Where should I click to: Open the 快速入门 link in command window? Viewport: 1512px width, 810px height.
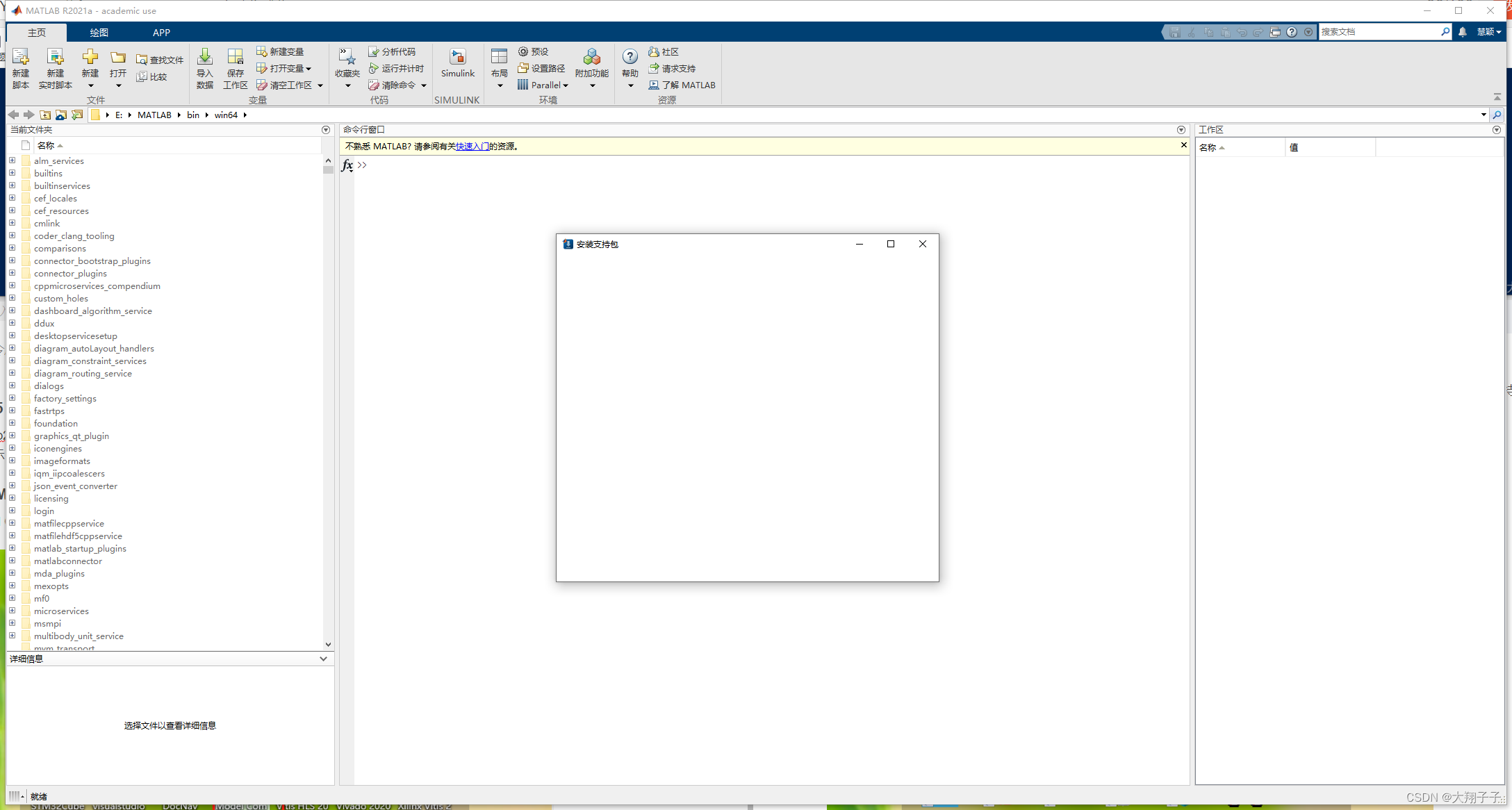tap(472, 146)
